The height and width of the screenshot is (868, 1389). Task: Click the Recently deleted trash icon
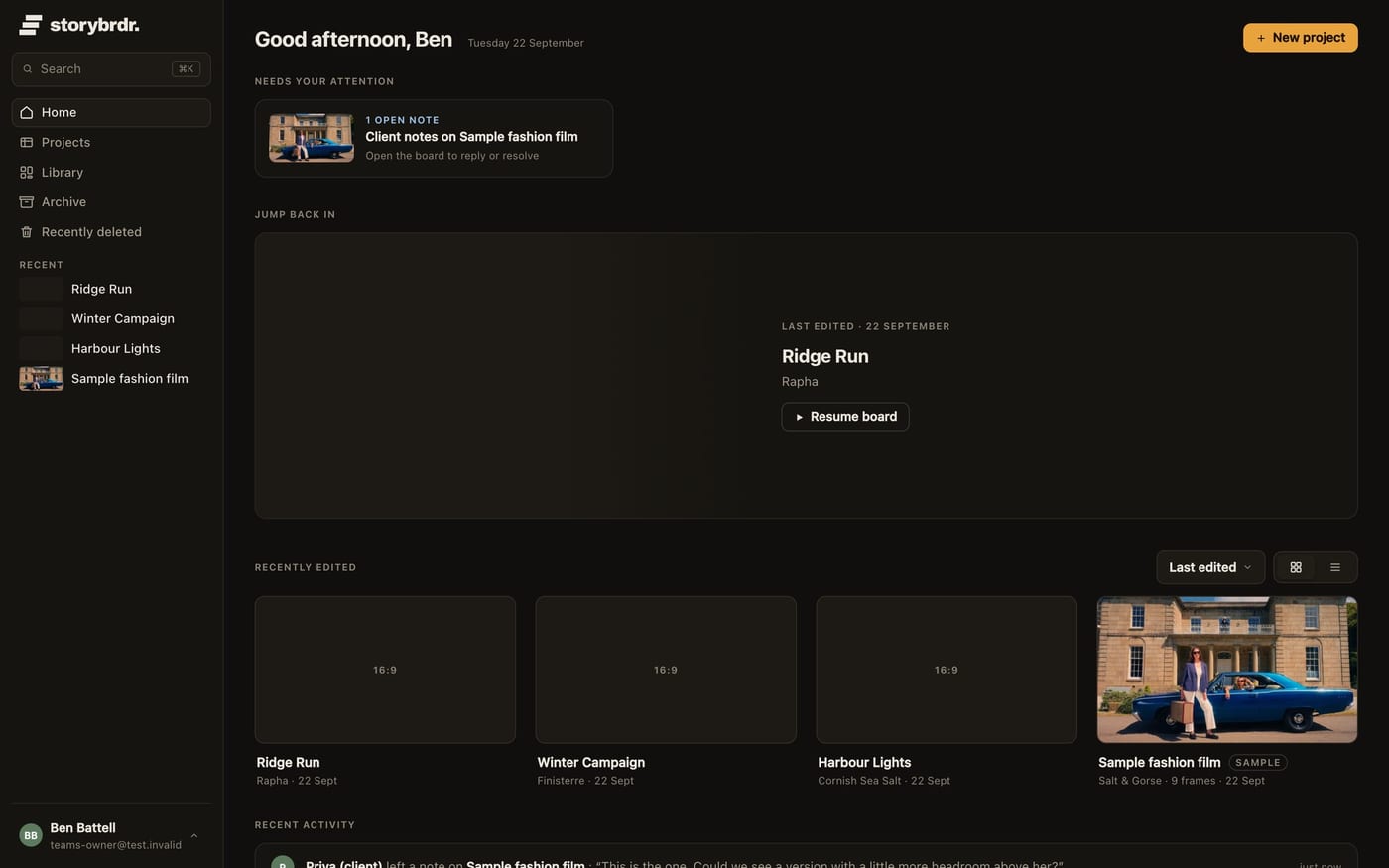pyautogui.click(x=27, y=232)
